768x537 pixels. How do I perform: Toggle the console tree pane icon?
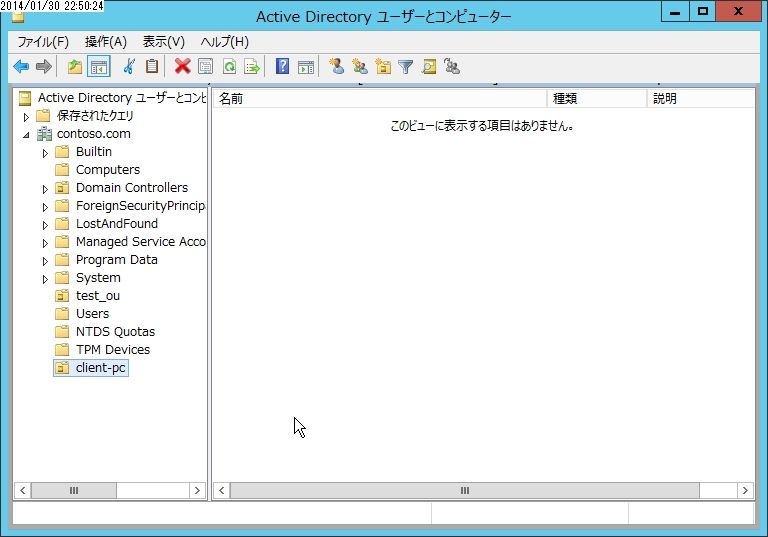(98, 67)
